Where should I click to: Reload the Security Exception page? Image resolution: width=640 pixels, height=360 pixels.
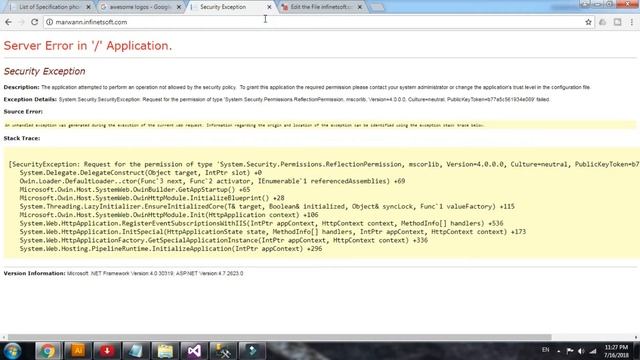(x=34, y=22)
